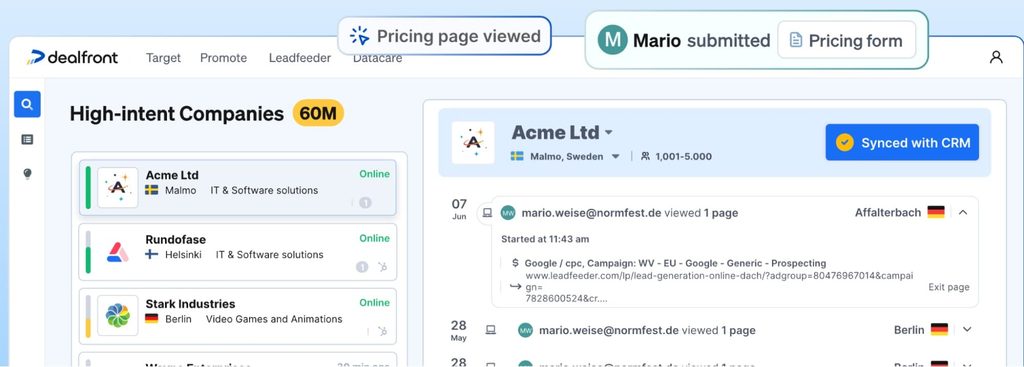Screen dimensions: 1024x367
Task: Select the Stark Industries company row
Action: pos(238,316)
